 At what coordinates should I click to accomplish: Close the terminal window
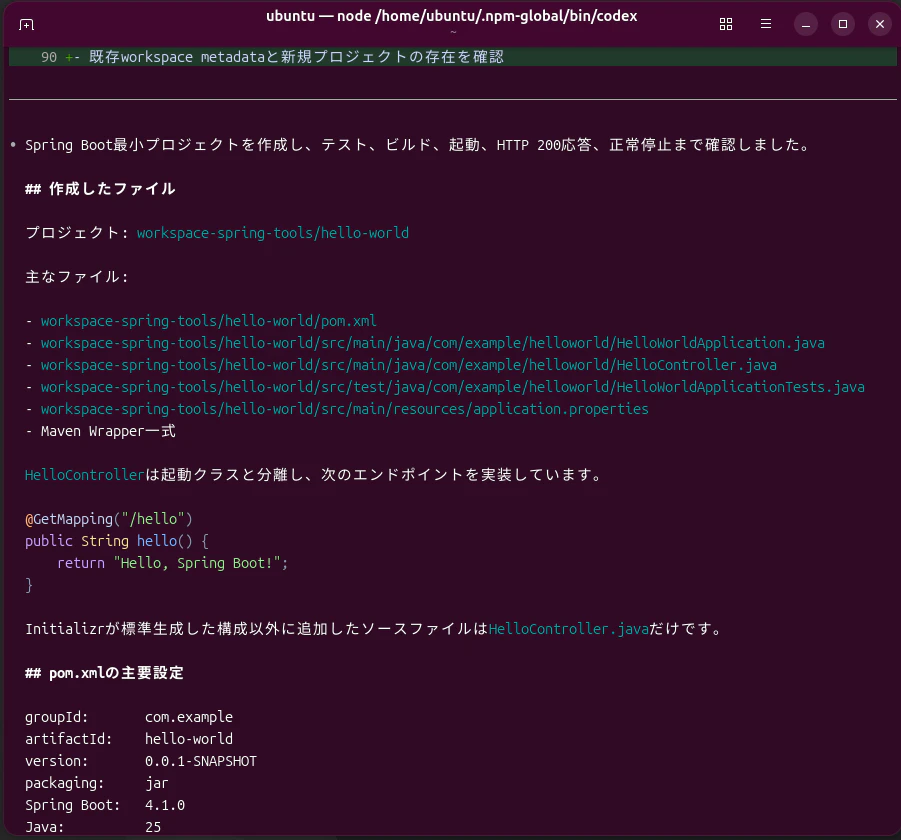coord(879,24)
